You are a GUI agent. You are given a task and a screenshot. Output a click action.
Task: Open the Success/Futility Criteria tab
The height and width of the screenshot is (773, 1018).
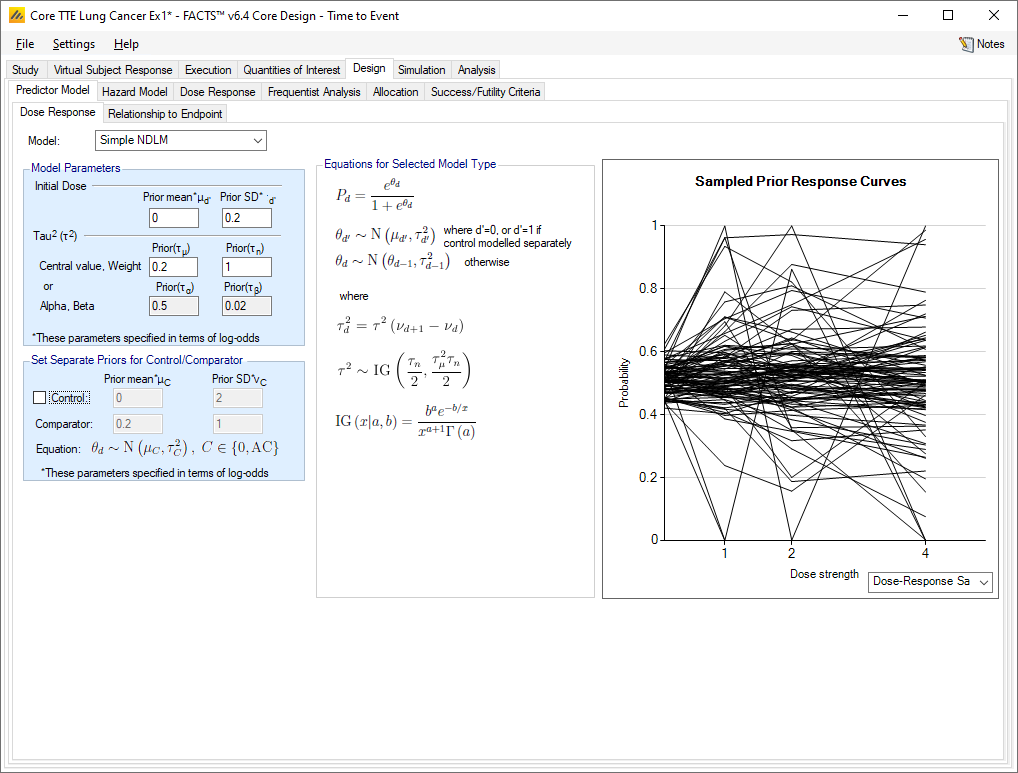485,92
